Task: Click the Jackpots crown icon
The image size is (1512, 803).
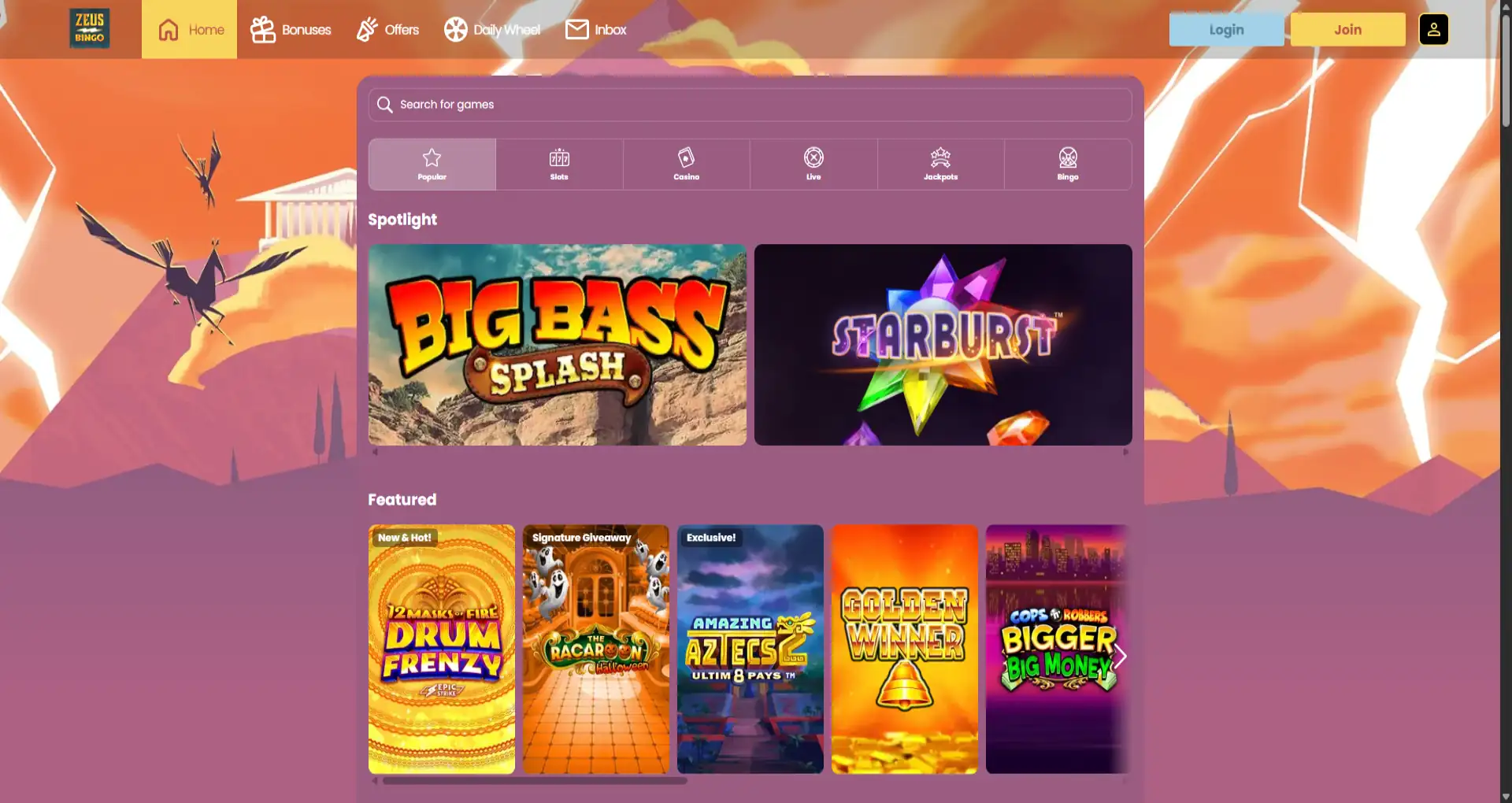Action: pos(941,157)
